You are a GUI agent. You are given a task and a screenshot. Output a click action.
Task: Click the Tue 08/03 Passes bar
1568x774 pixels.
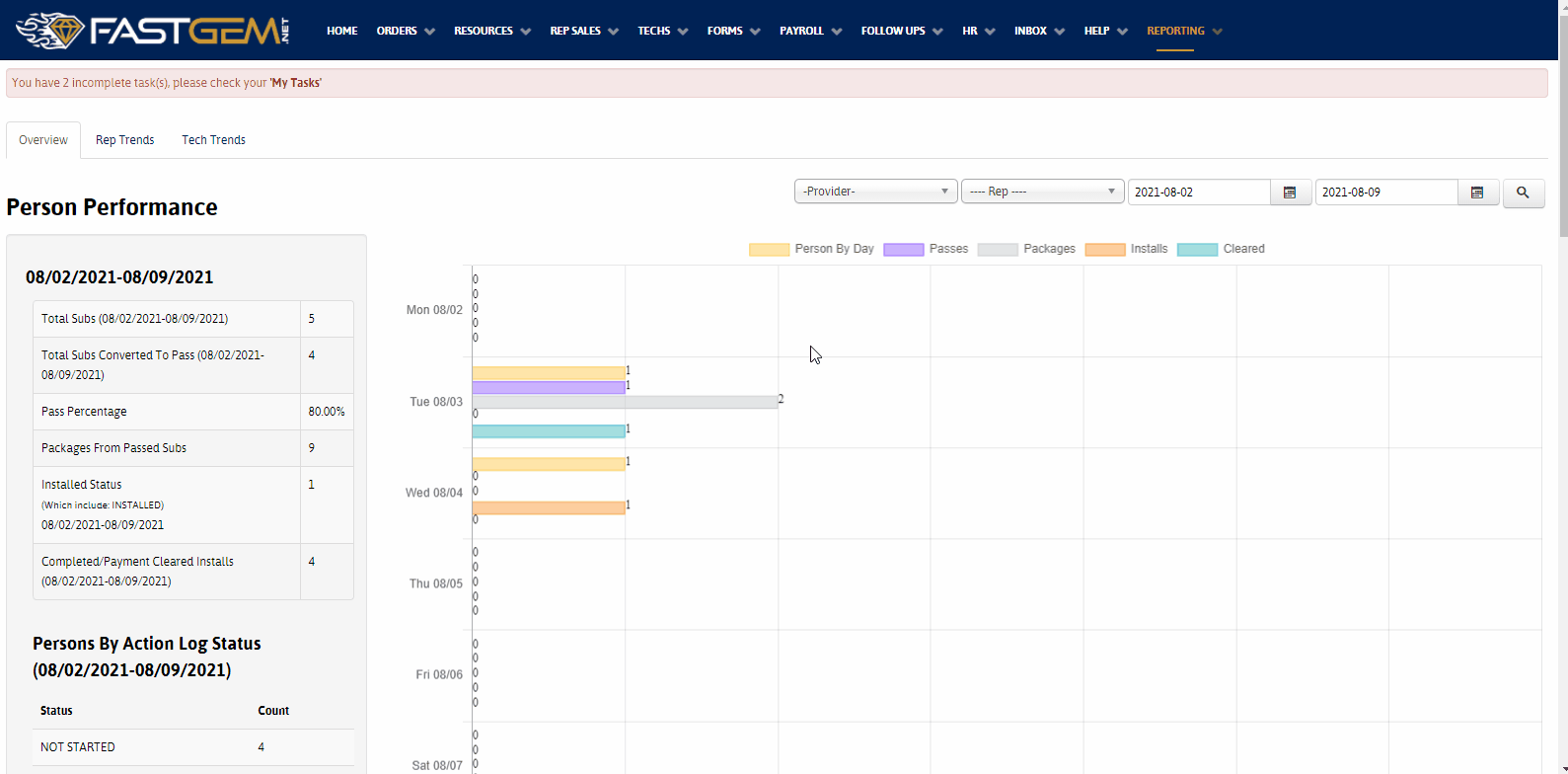point(549,388)
